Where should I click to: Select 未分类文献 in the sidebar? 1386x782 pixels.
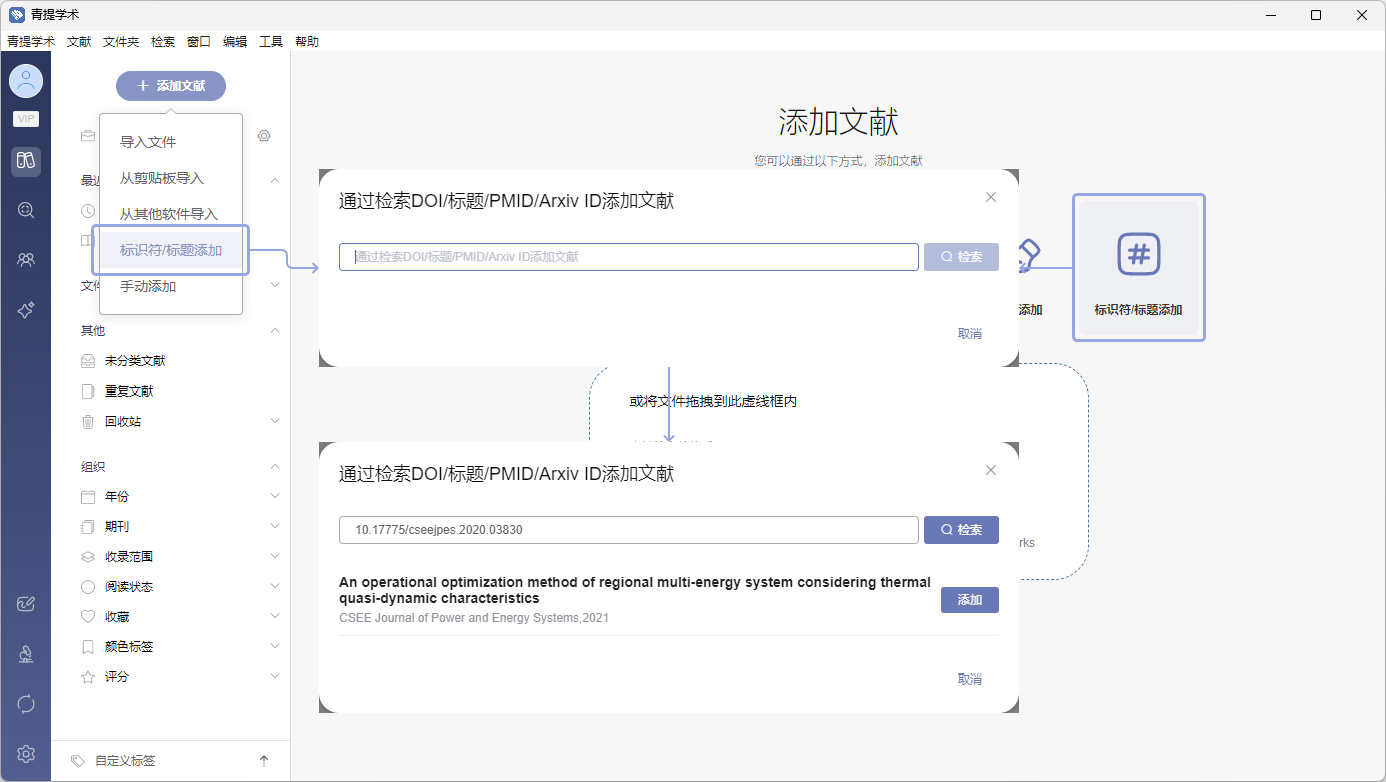coord(135,361)
